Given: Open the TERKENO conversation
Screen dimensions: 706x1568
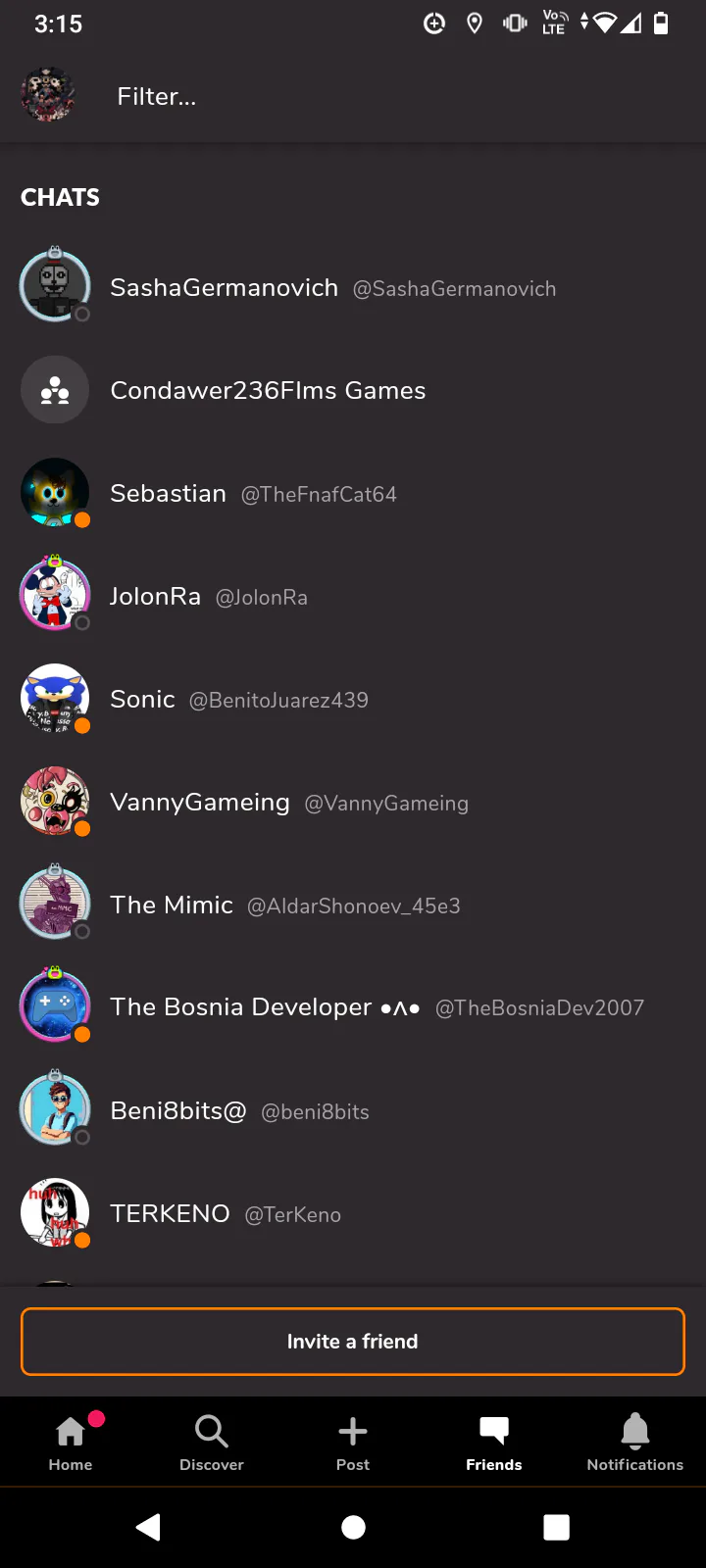Looking at the screenshot, I should (x=171, y=1214).
